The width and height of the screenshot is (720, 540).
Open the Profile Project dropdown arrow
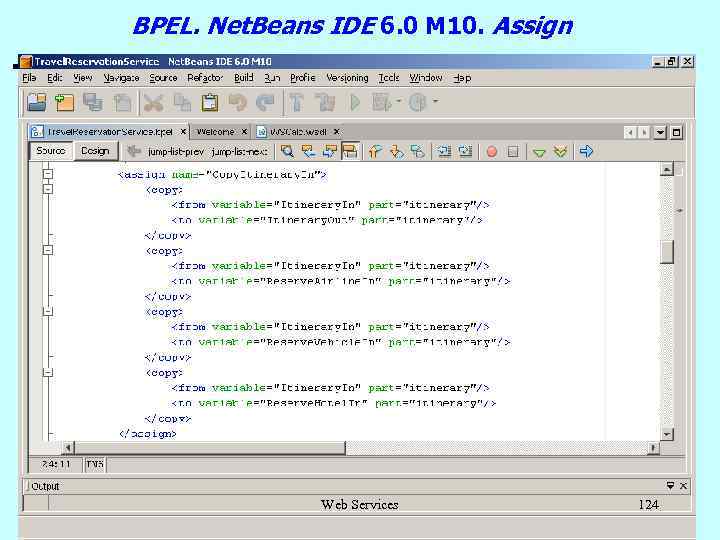point(435,101)
